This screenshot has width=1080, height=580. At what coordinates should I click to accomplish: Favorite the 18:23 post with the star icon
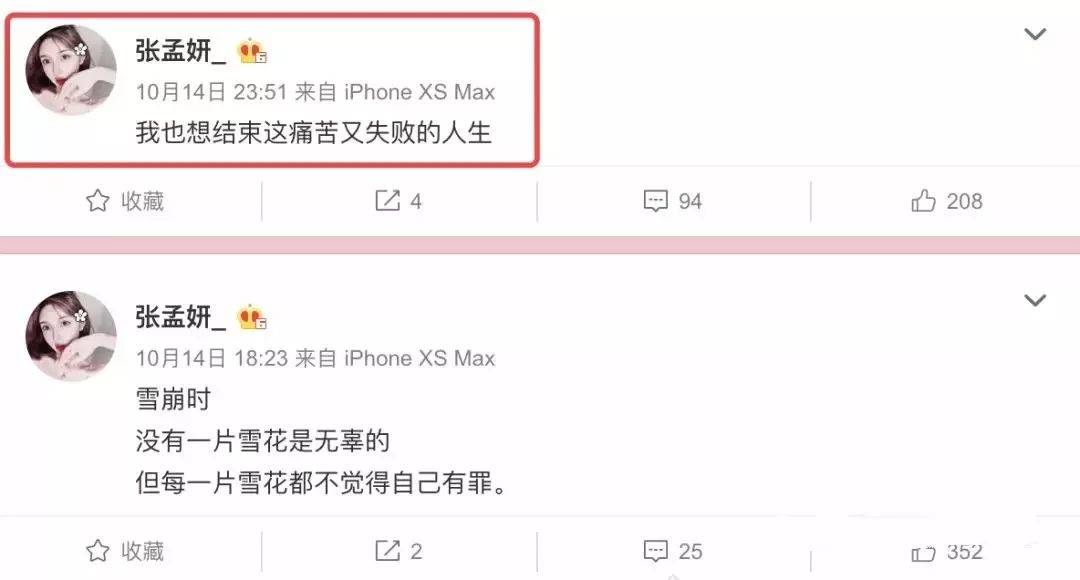[x=125, y=551]
